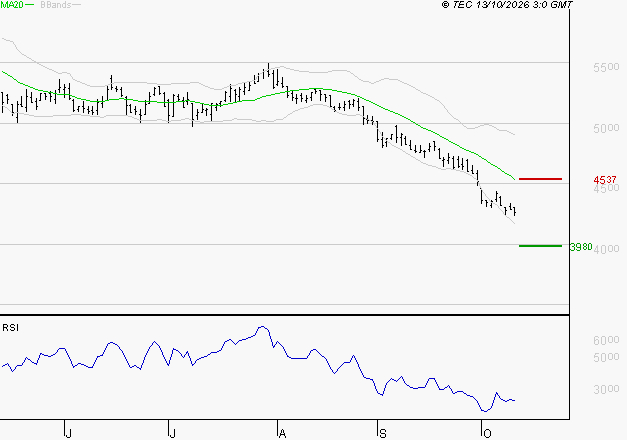Click the O month marker on time axis
The height and width of the screenshot is (440, 627).
click(487, 434)
